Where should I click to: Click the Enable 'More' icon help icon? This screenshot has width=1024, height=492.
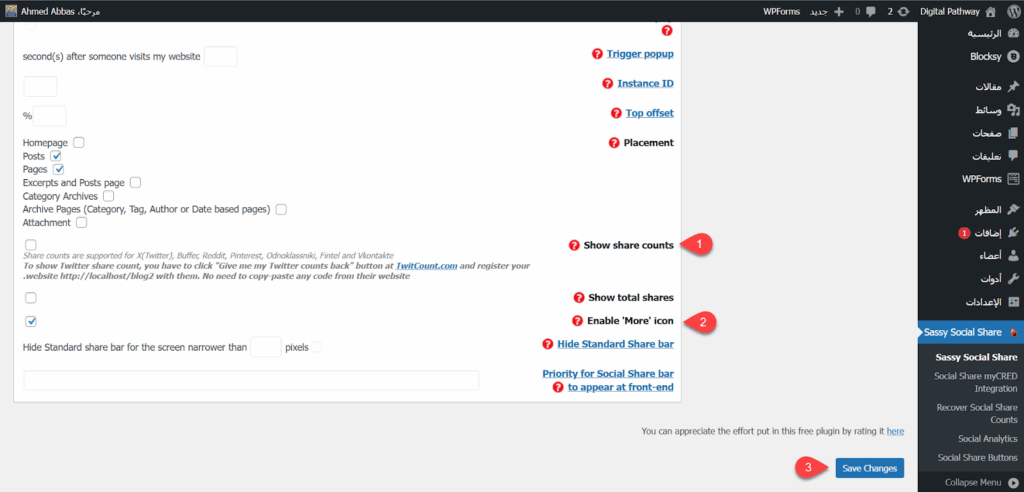[x=577, y=321]
